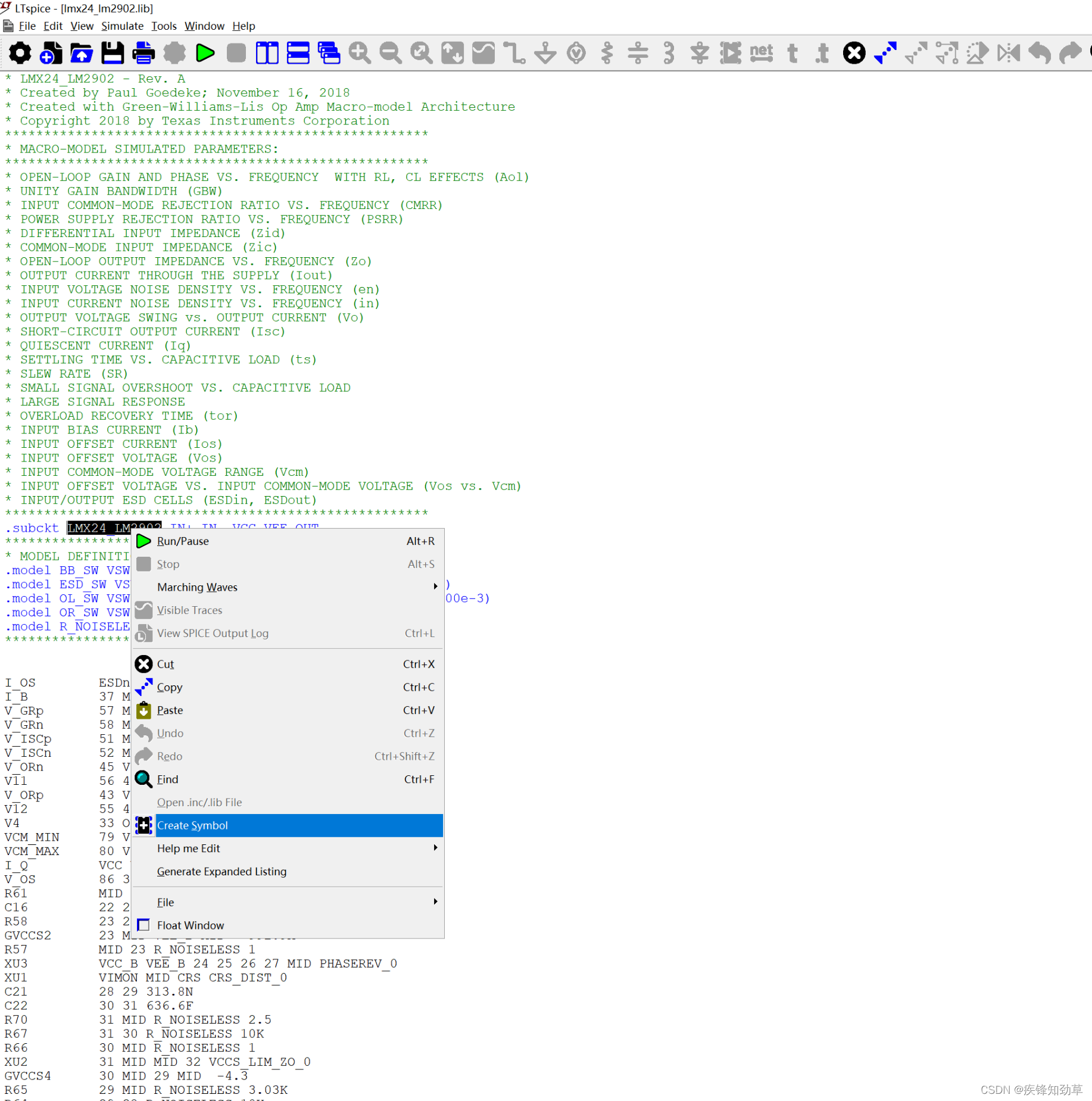The image size is (1092, 1101).
Task: Open the Tools menu
Action: (163, 26)
